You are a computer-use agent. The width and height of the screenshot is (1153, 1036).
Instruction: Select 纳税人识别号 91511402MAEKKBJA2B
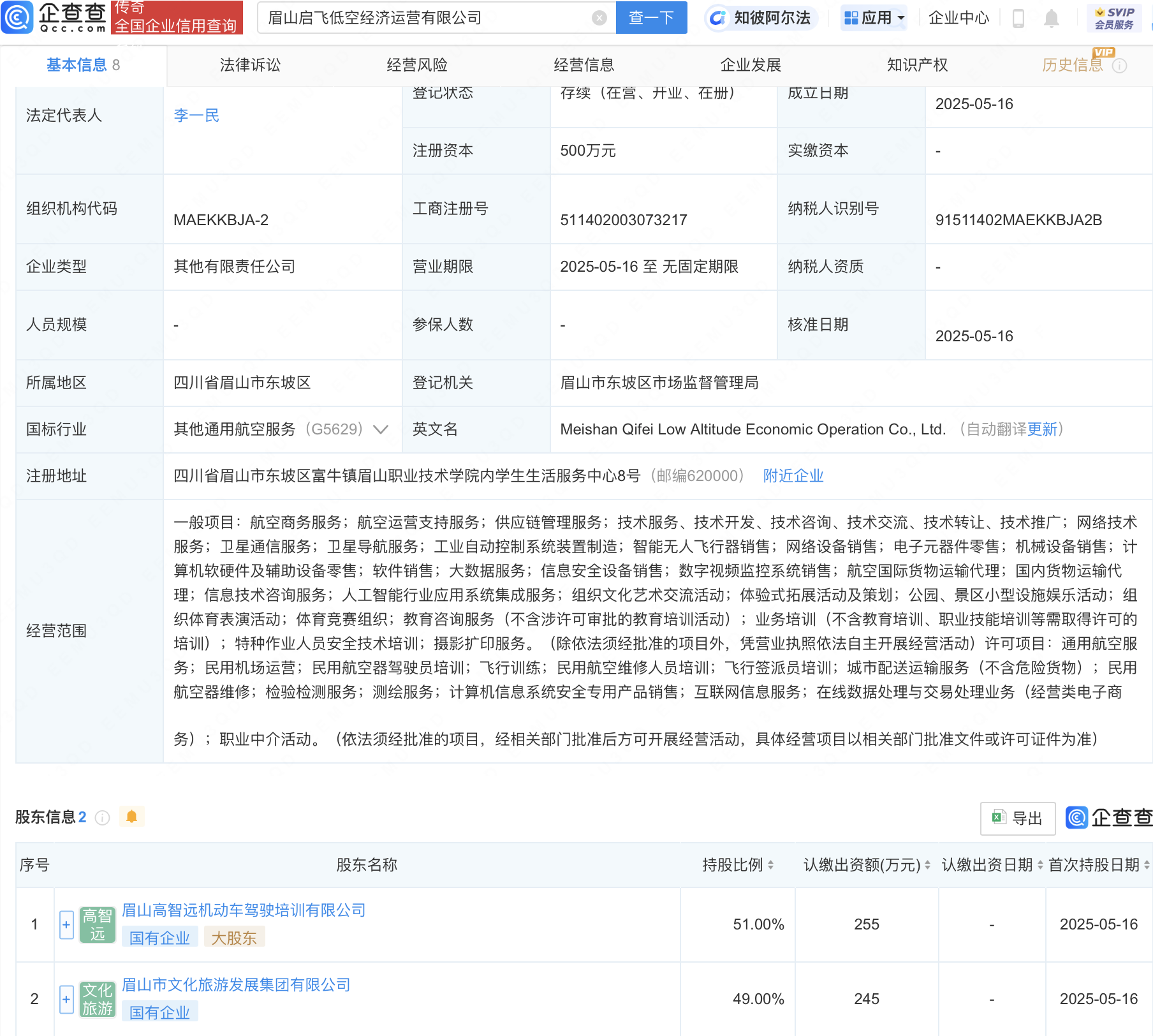click(x=1018, y=220)
